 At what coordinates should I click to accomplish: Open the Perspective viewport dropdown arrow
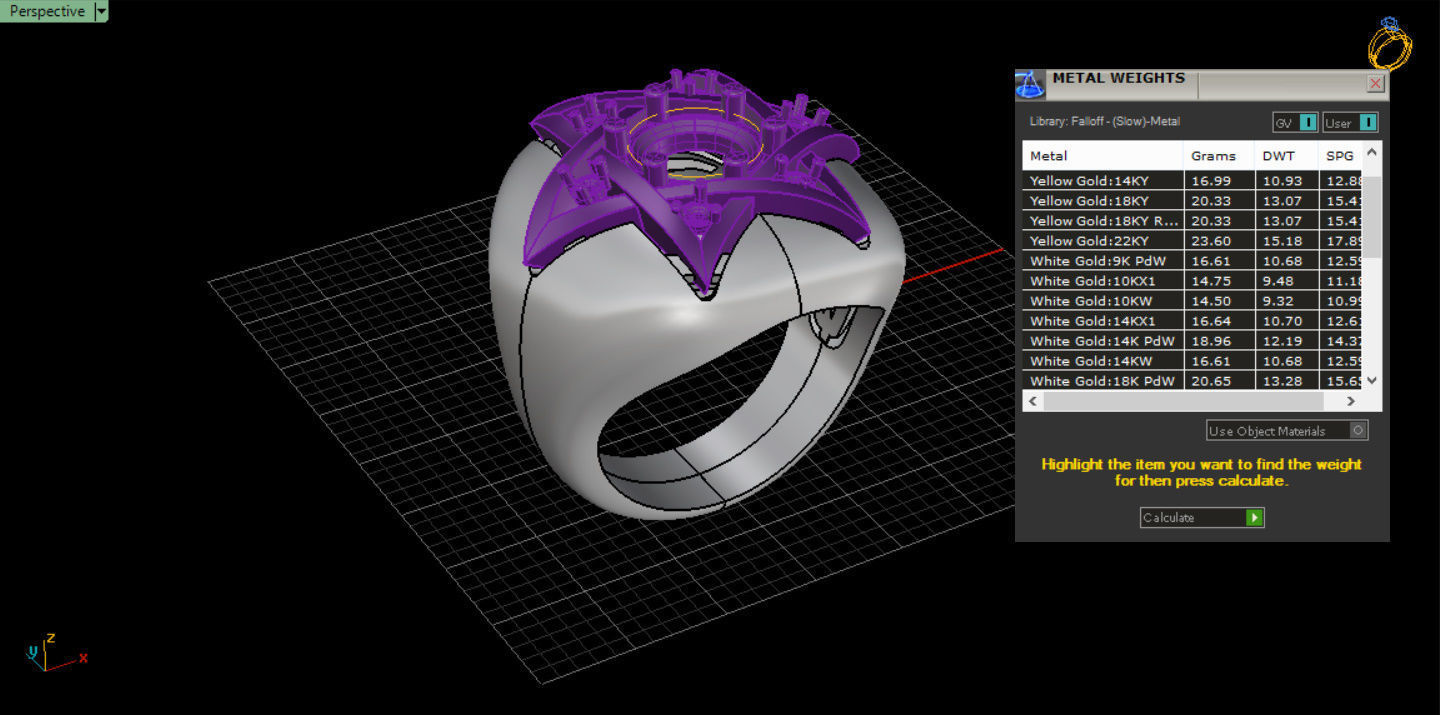coord(101,11)
